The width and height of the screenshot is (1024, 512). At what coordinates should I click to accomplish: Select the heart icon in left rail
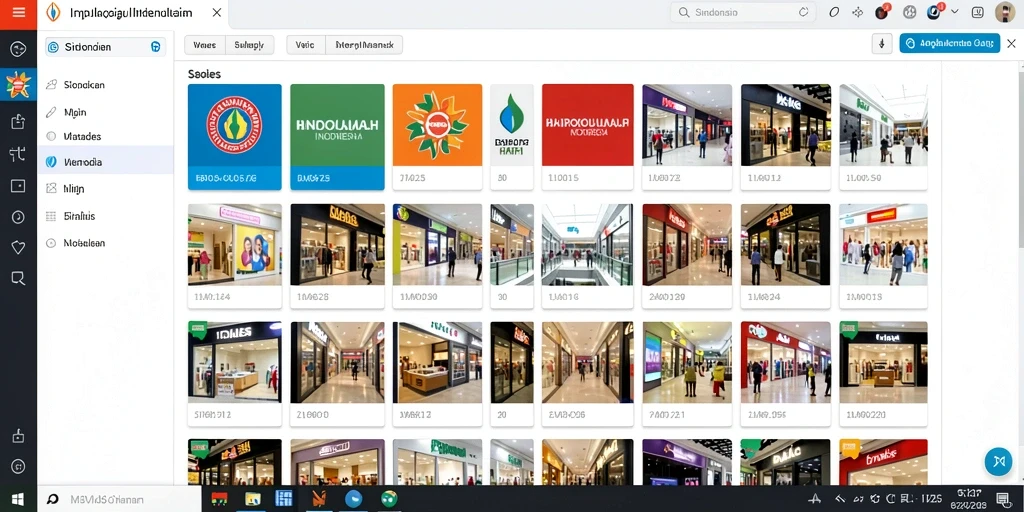click(18, 248)
